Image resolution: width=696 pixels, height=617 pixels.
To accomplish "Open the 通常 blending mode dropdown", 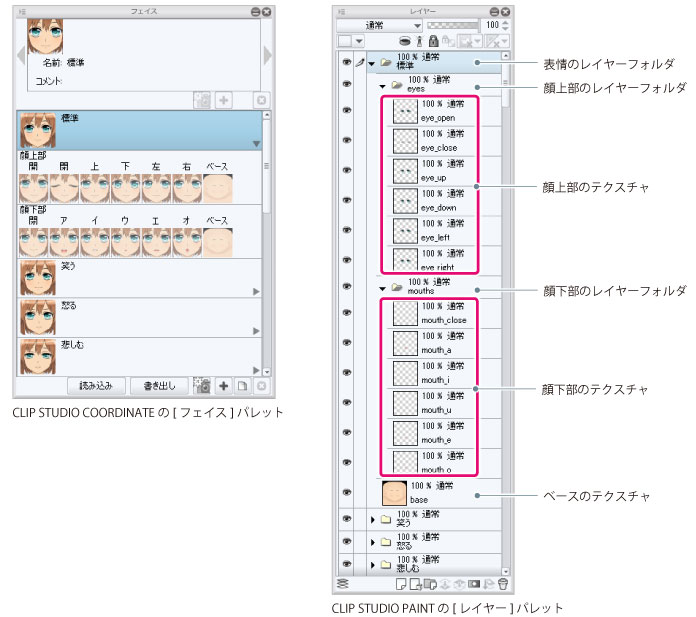I will [x=378, y=24].
